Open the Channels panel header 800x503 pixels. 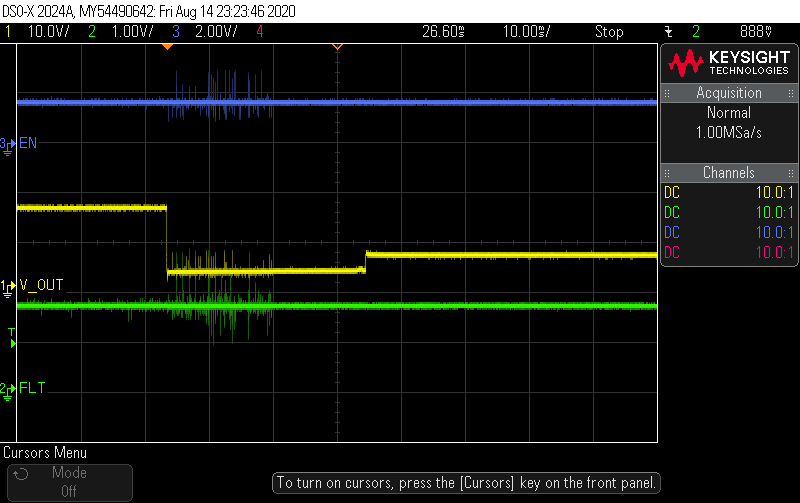[x=729, y=172]
